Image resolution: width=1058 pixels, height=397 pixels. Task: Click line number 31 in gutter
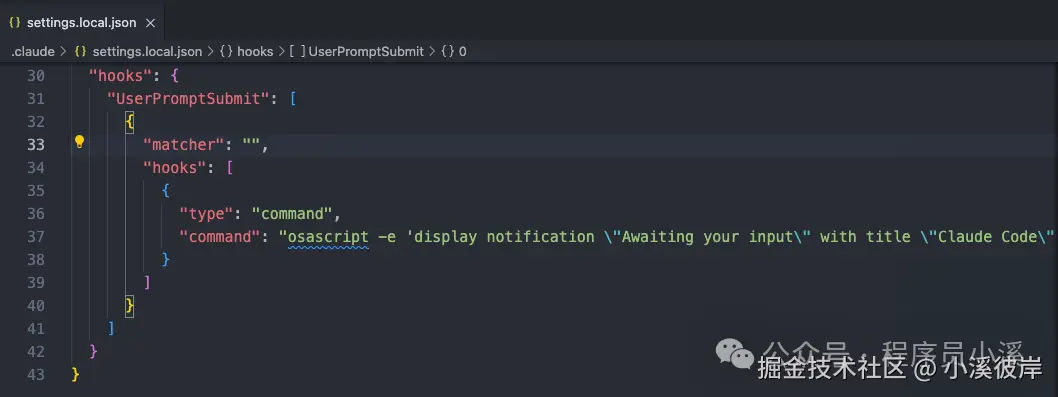pyautogui.click(x=36, y=99)
